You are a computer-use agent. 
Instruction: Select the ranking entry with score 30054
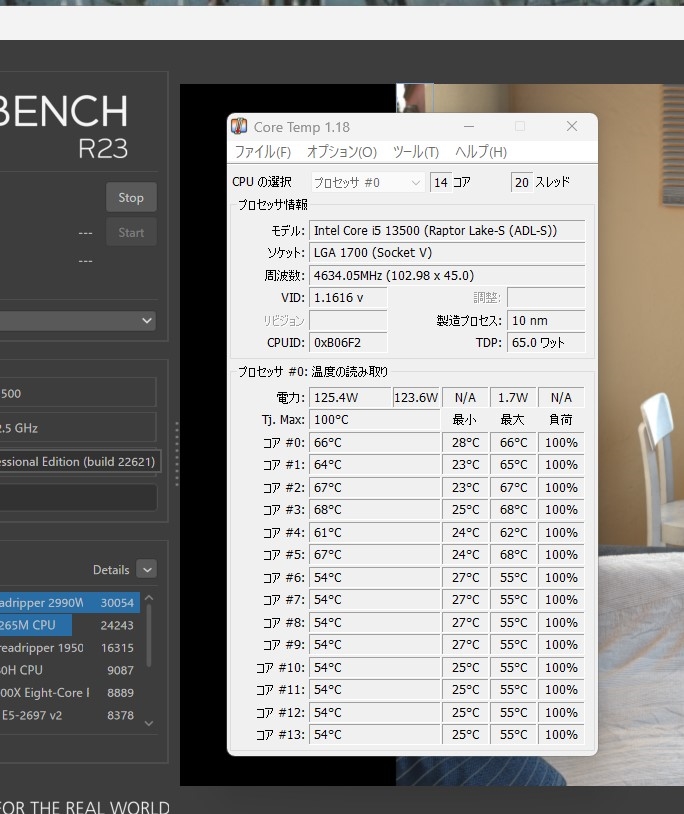point(70,603)
